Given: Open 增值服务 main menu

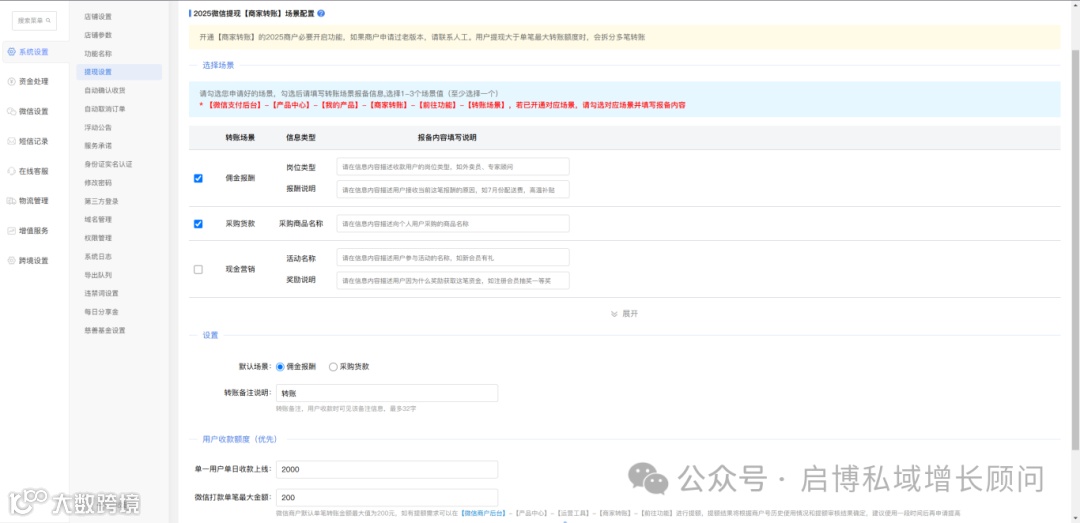Looking at the screenshot, I should [x=34, y=231].
